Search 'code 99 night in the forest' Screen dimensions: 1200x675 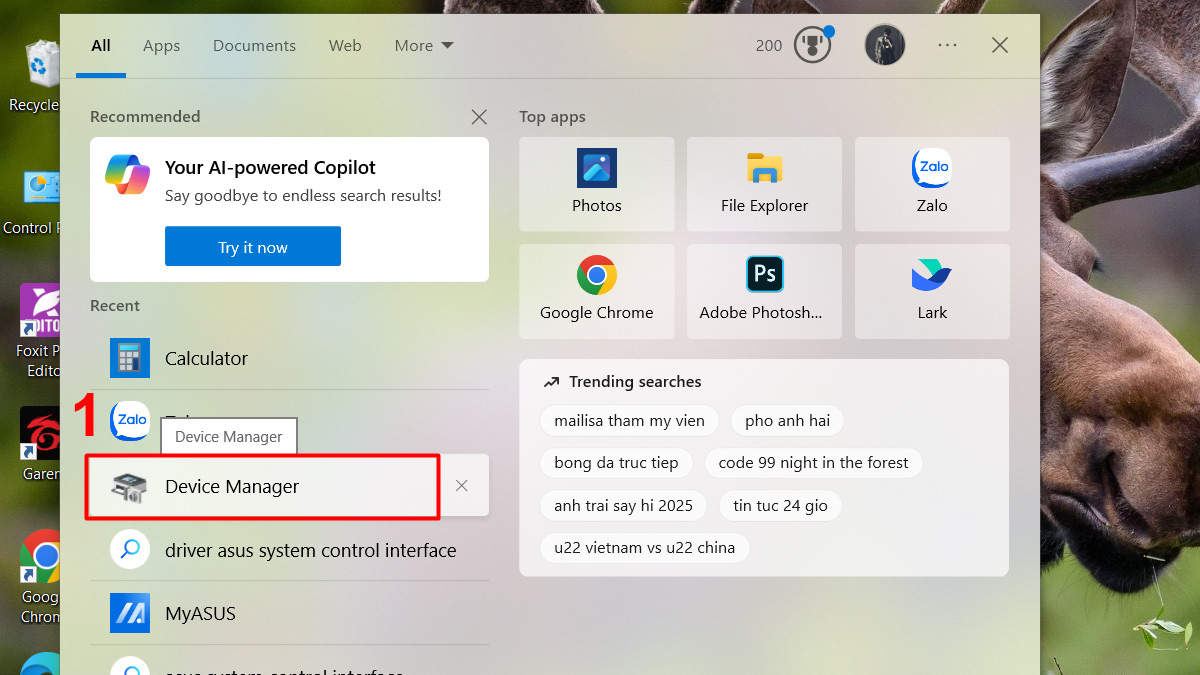pyautogui.click(x=813, y=463)
